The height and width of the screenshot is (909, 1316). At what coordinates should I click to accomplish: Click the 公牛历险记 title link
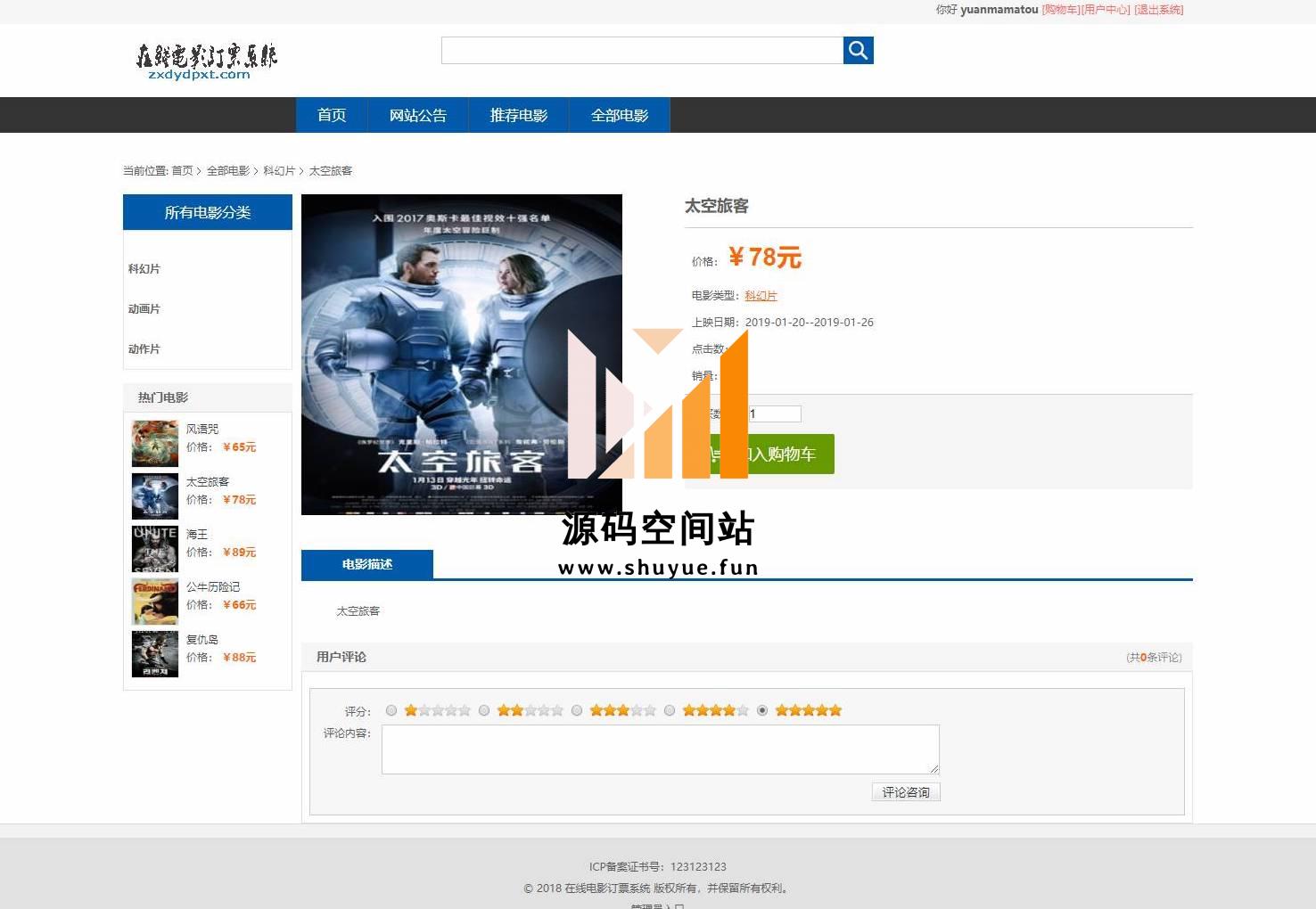click(x=213, y=587)
